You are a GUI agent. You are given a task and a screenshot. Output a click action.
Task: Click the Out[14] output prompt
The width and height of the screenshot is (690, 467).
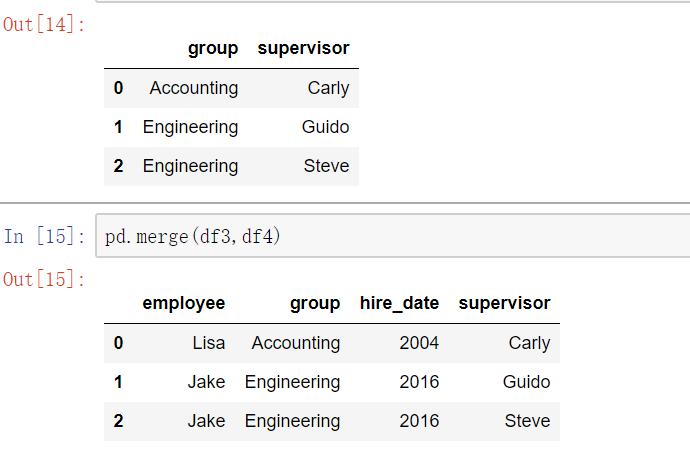coord(44,24)
